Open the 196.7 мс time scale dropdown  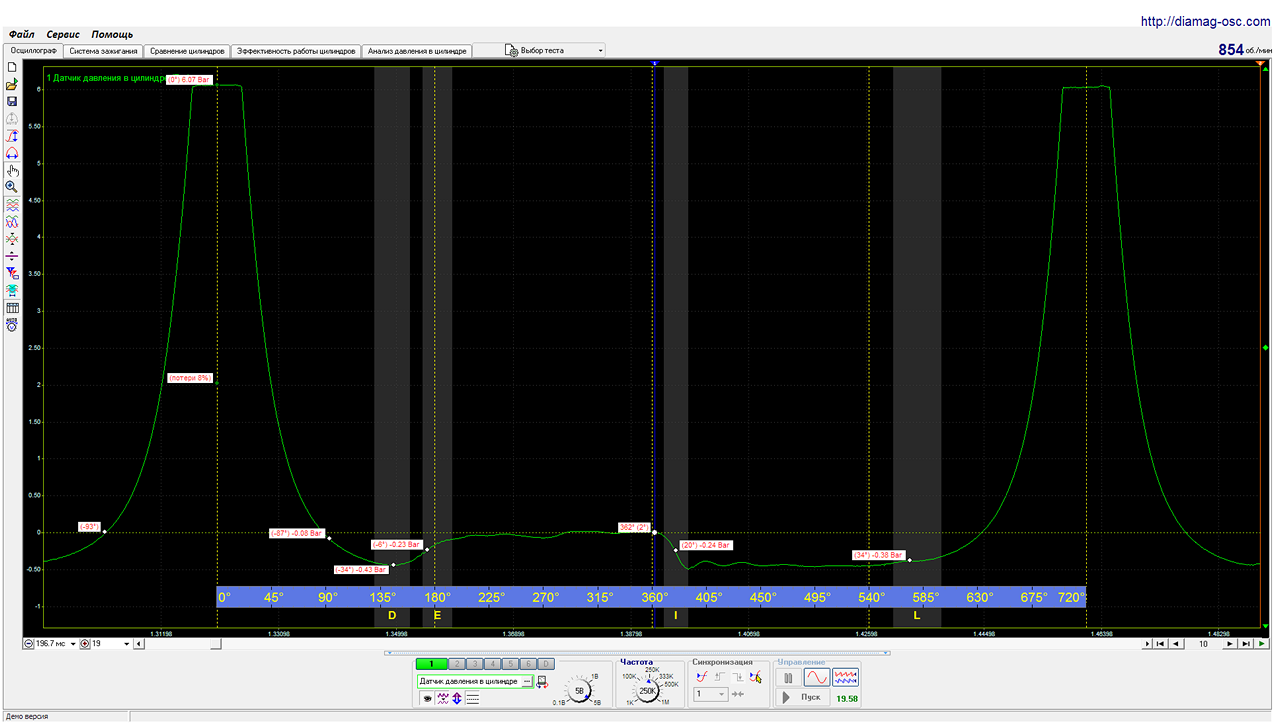pyautogui.click(x=71, y=644)
